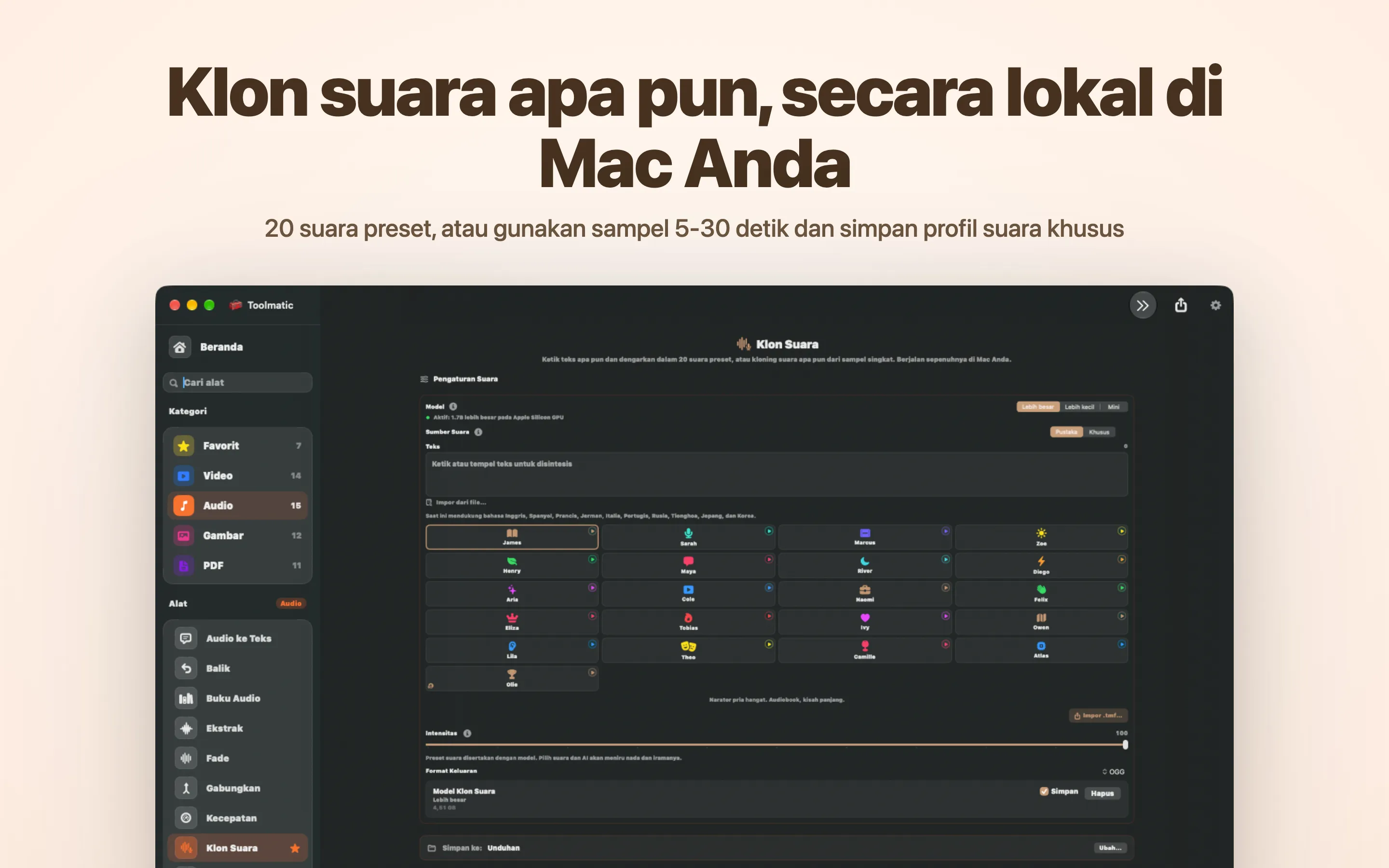Click the info icon next to Intensitas
Screen dimensions: 1389x868
(x=467, y=733)
